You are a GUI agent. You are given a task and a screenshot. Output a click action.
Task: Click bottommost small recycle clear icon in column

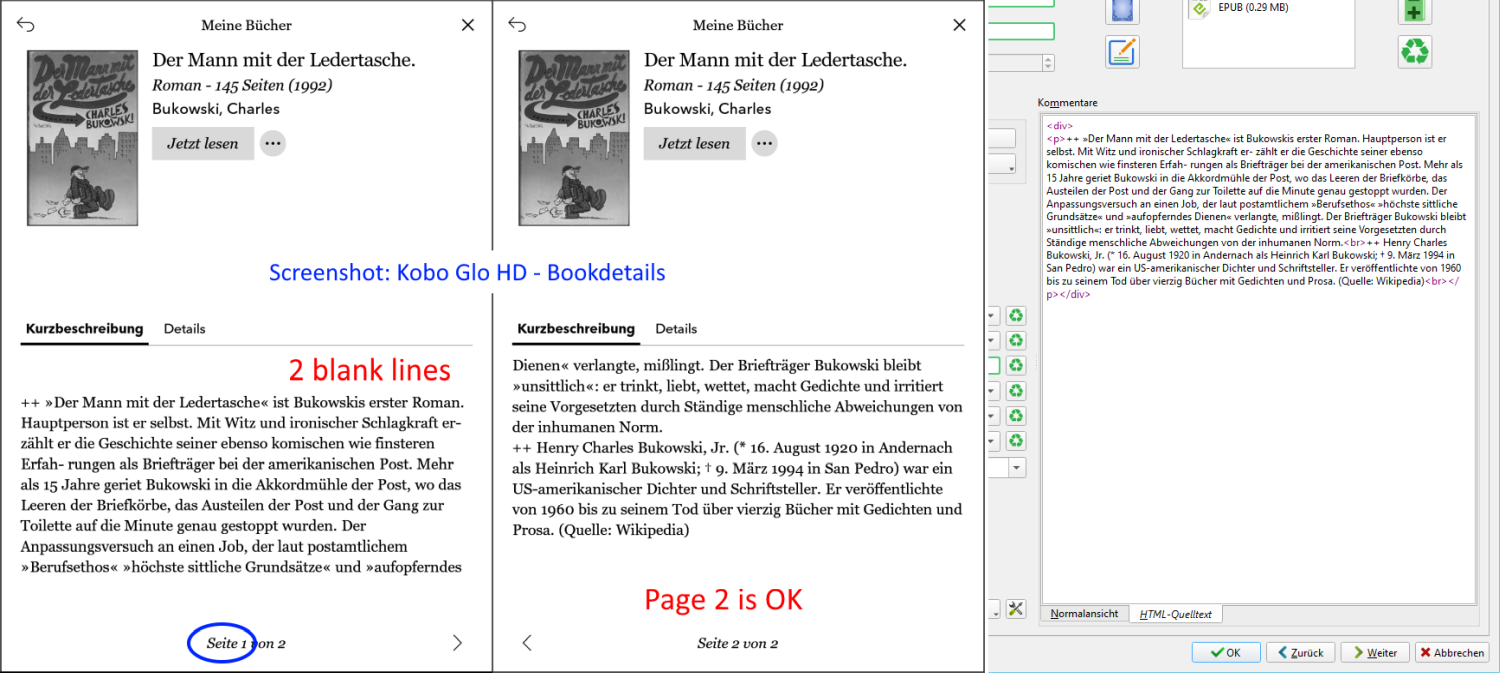[x=1016, y=441]
